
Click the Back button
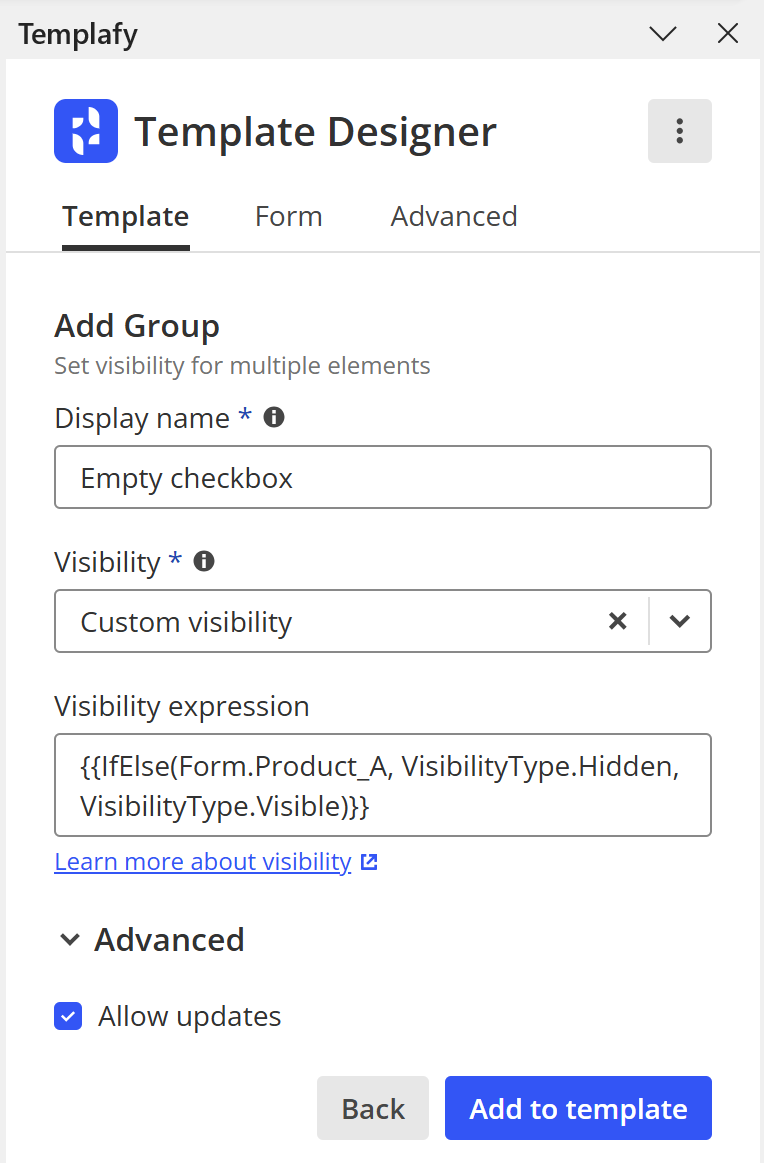pos(373,1108)
